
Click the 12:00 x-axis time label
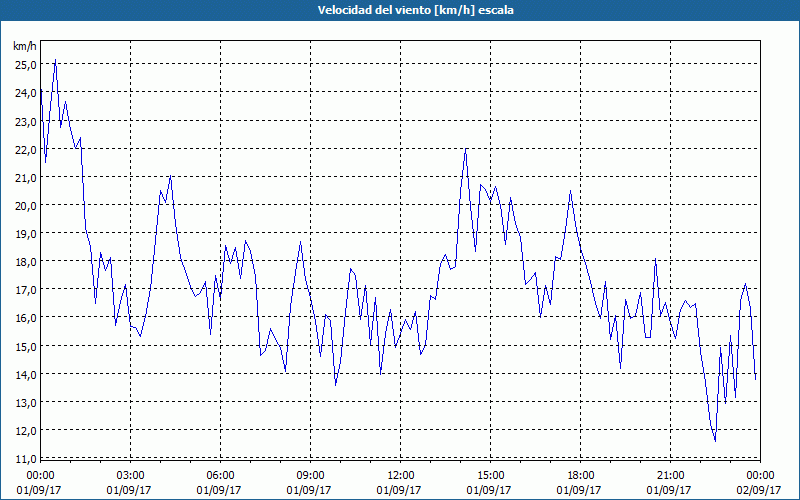pos(401,475)
